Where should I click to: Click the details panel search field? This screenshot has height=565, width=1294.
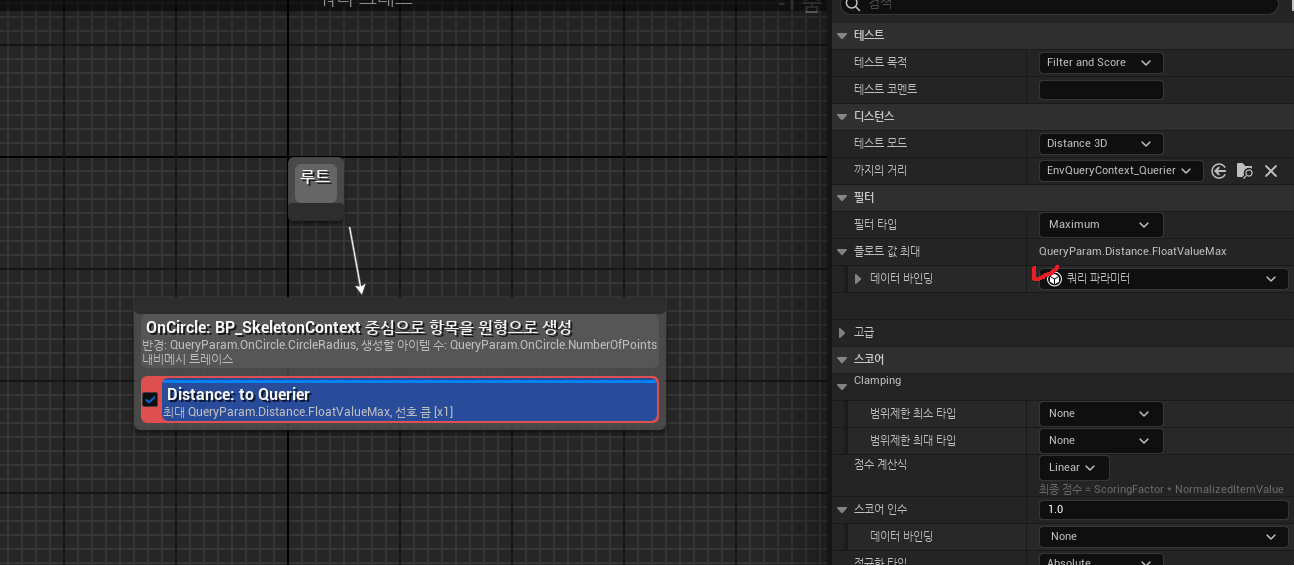(x=1059, y=6)
